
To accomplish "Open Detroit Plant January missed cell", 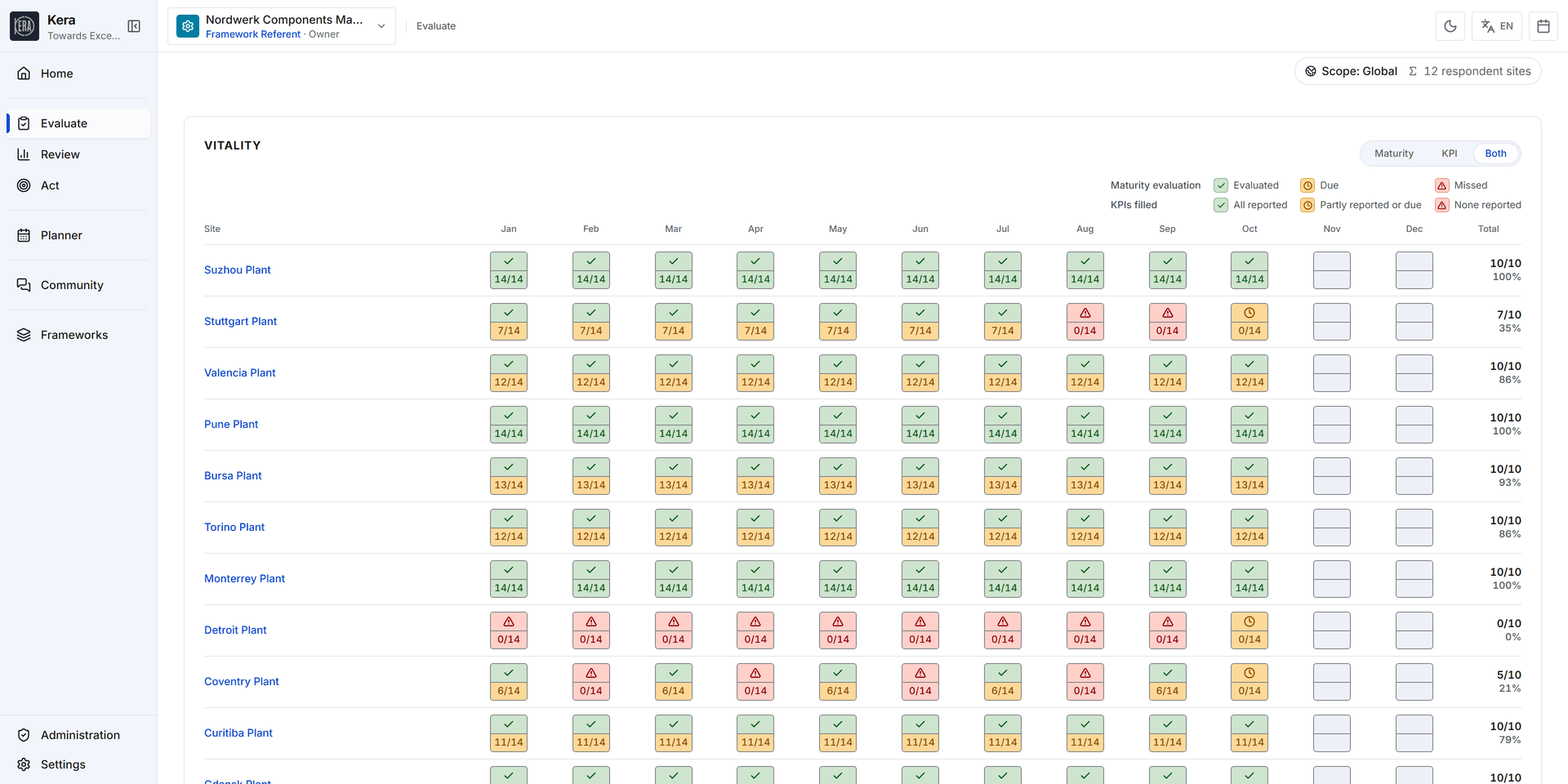I will click(x=509, y=630).
